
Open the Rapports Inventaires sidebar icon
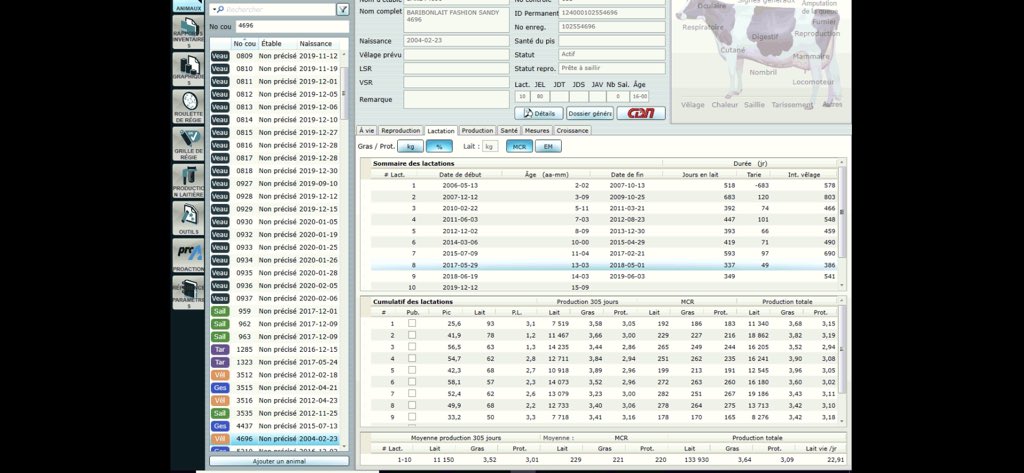[188, 32]
